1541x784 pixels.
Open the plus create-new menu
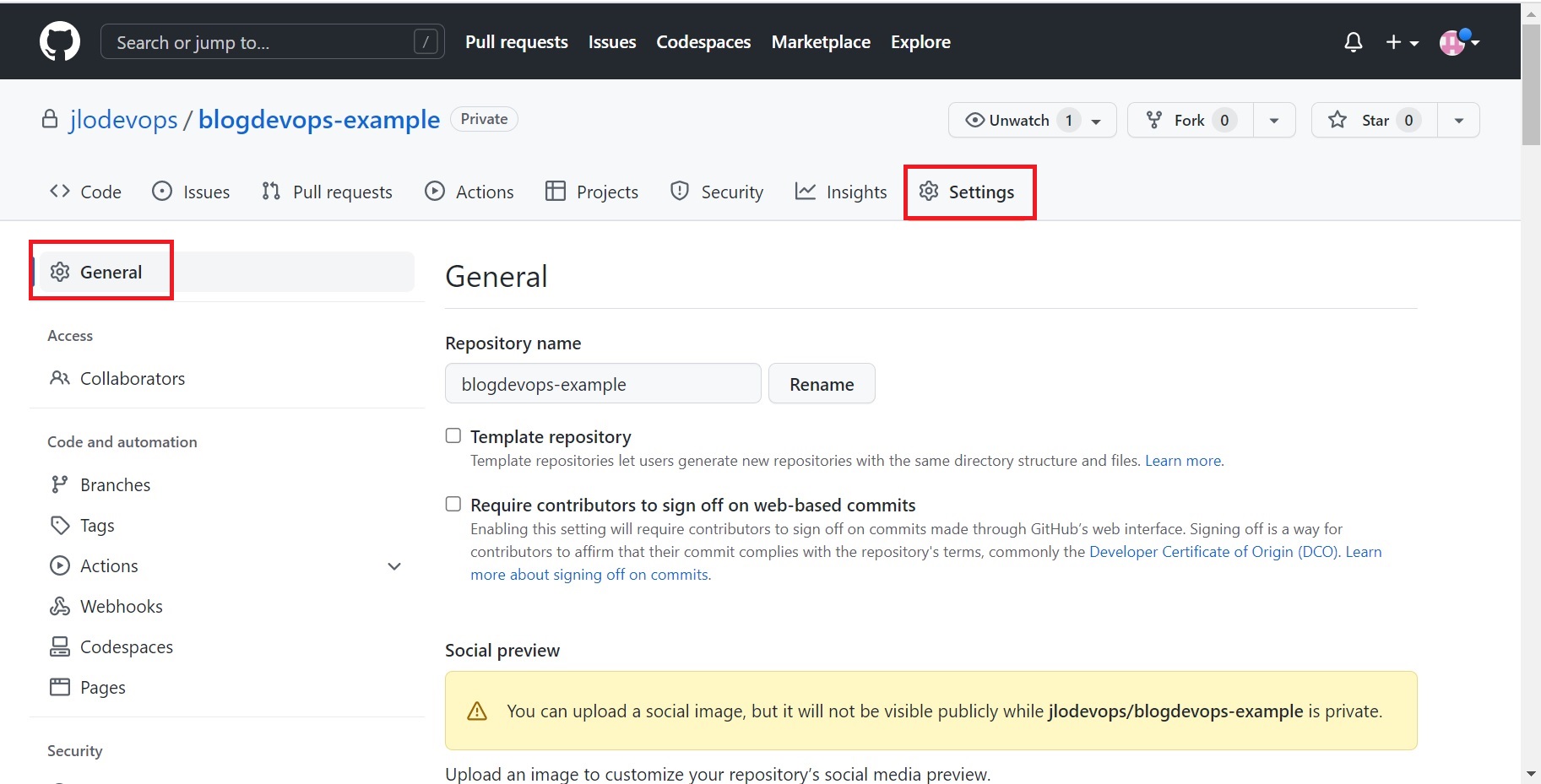(1402, 42)
